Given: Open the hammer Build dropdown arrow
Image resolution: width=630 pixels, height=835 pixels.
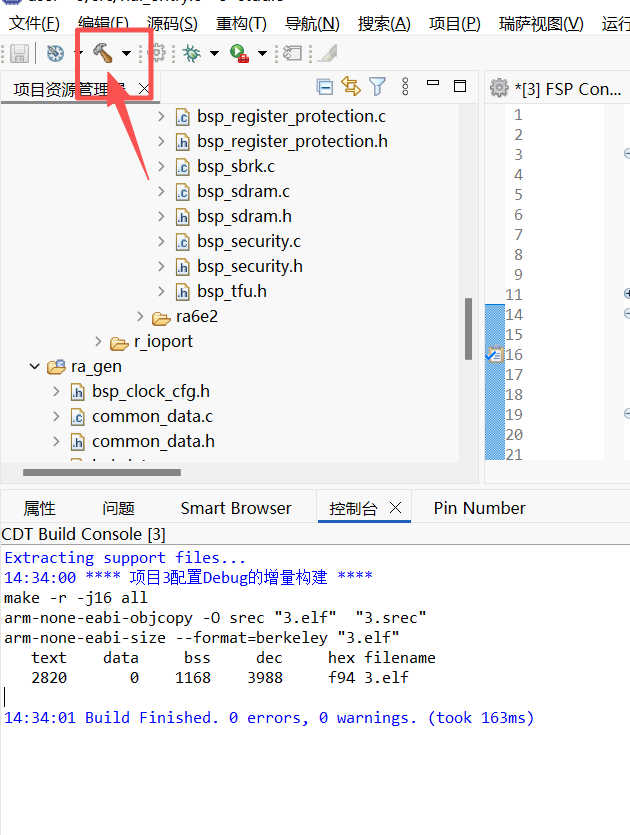Looking at the screenshot, I should point(126,53).
